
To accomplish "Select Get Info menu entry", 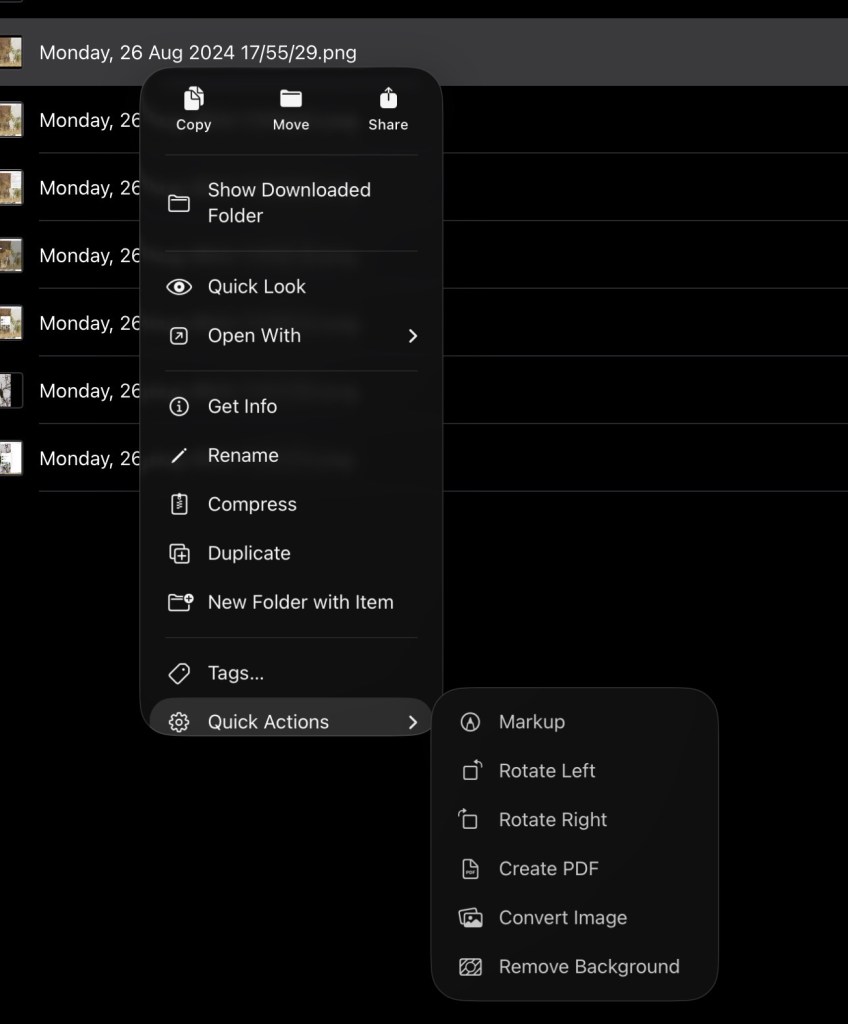I will click(242, 407).
